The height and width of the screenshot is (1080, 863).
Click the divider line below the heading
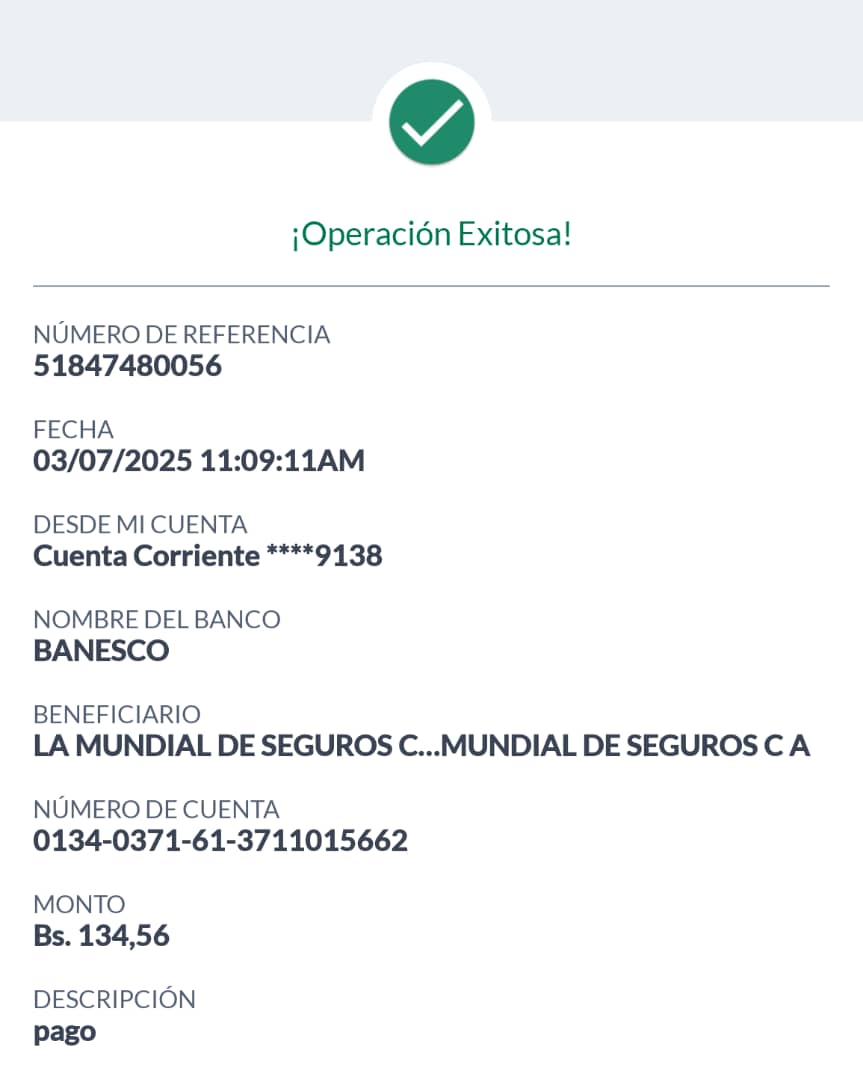(x=431, y=286)
